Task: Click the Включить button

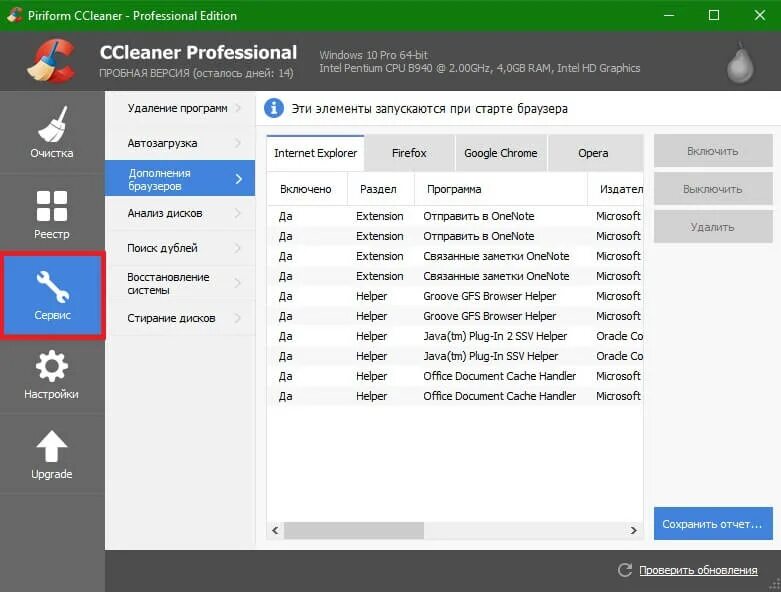Action: (713, 151)
